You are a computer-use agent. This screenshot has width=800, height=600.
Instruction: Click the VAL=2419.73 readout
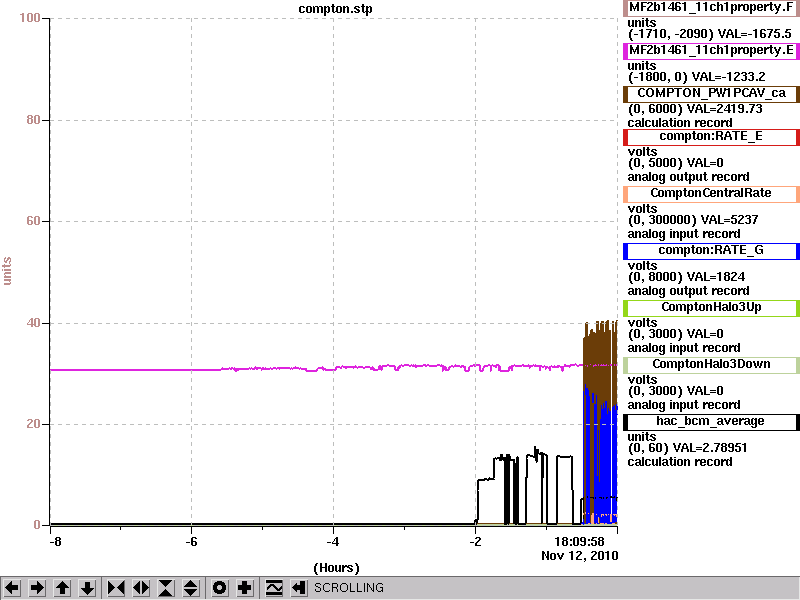pyautogui.click(x=726, y=109)
